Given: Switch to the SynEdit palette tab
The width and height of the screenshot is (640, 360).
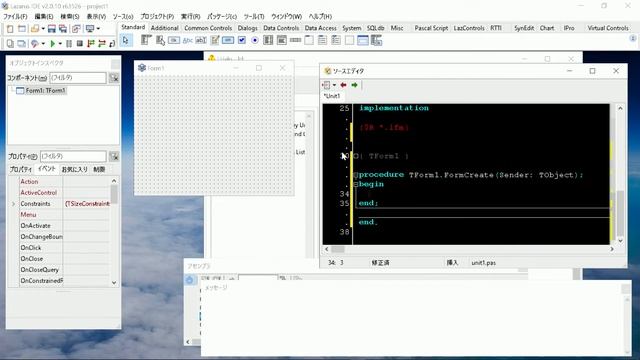Looking at the screenshot, I should point(524,28).
